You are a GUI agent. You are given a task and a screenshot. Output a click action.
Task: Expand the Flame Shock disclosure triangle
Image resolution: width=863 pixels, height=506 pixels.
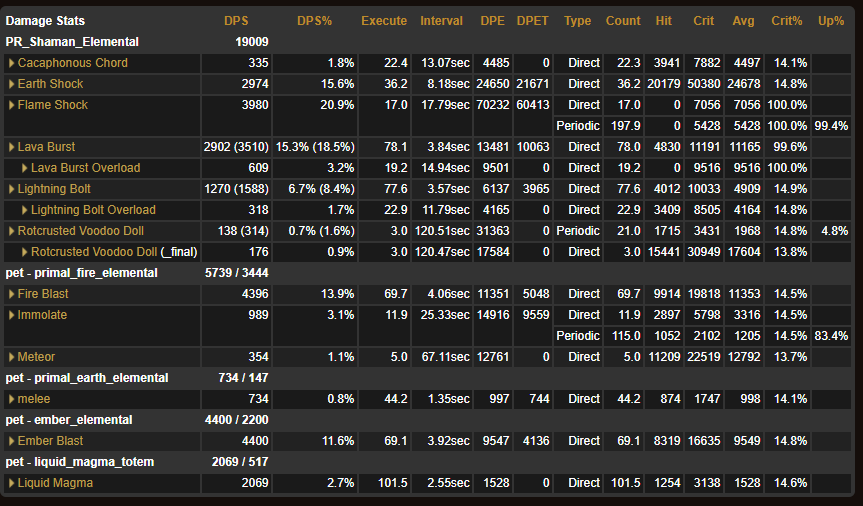tap(12, 105)
